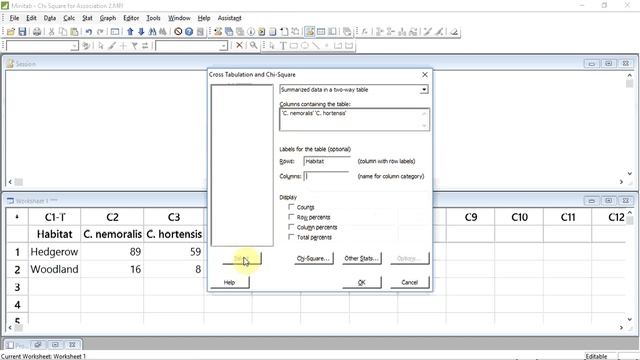Click the Help button in the dialog

[229, 282]
